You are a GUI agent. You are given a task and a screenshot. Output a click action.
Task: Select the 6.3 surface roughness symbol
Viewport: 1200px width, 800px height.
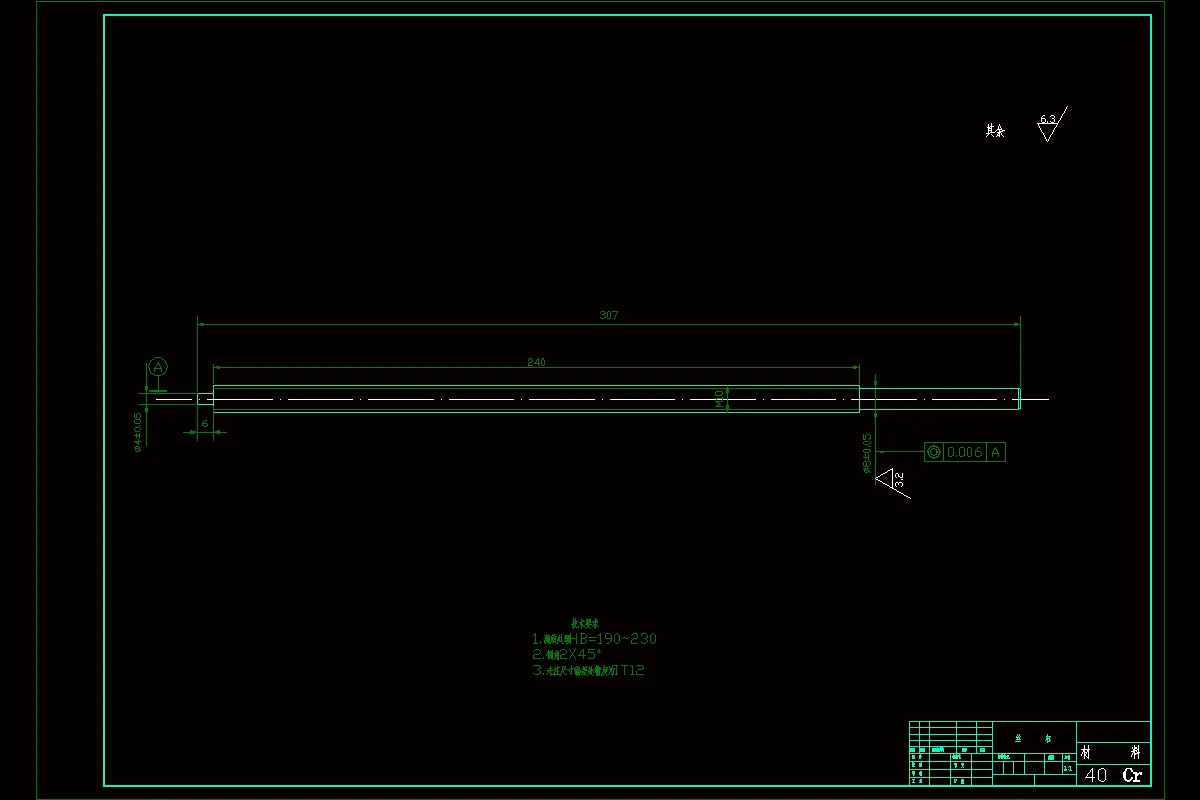point(1051,124)
